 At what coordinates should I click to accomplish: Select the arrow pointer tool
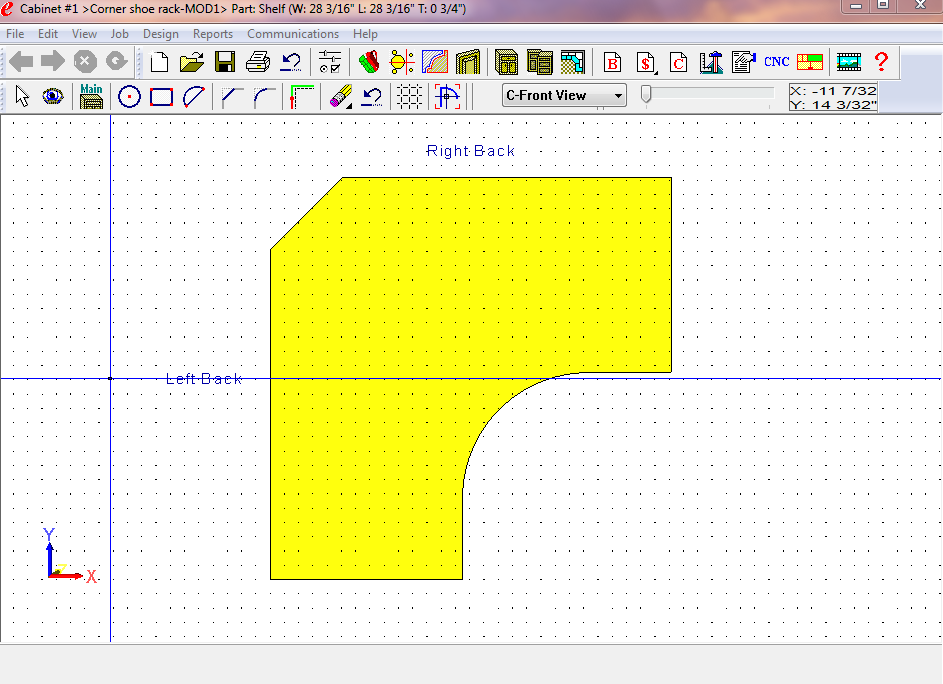click(22, 97)
